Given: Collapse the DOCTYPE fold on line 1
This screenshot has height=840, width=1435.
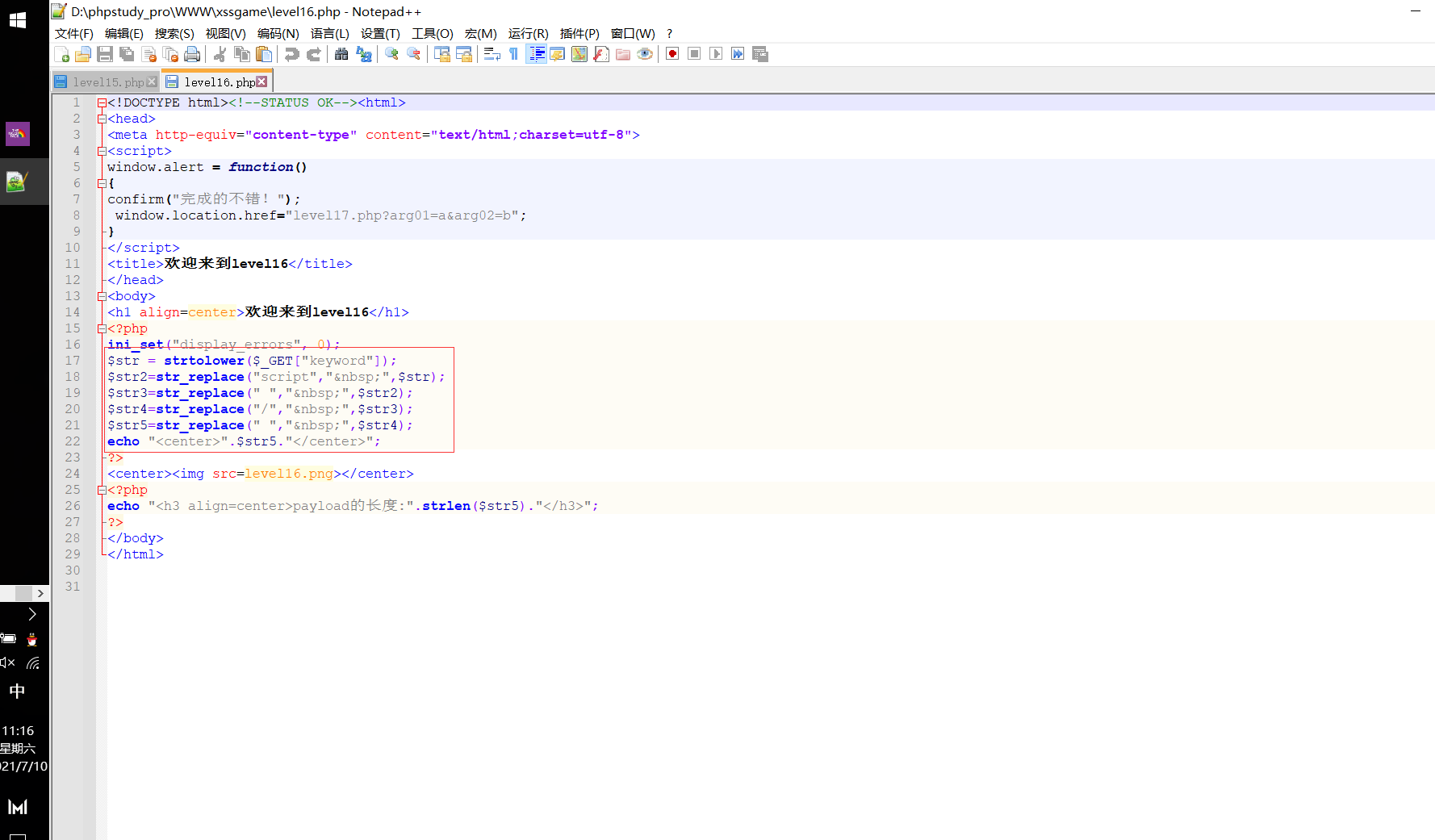Looking at the screenshot, I should point(102,102).
